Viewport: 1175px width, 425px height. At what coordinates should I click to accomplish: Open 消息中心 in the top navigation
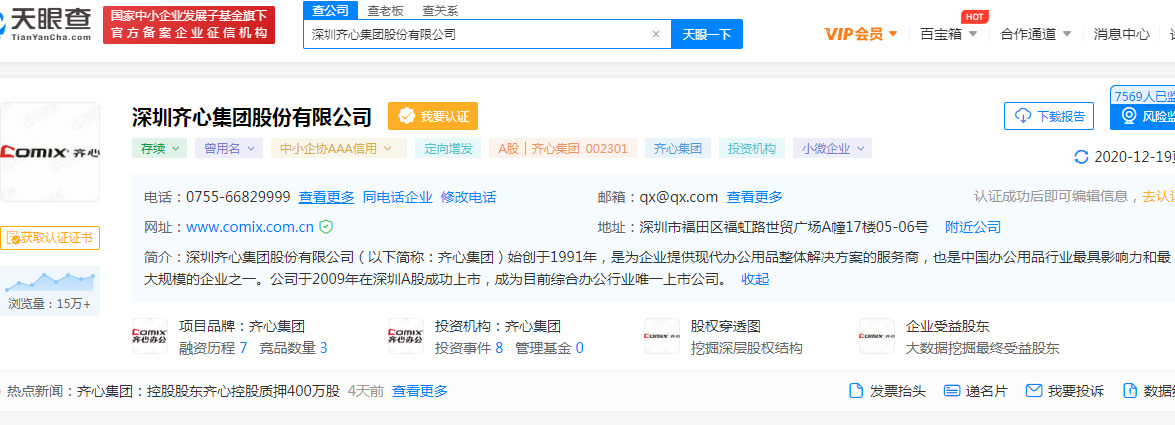pyautogui.click(x=1121, y=34)
